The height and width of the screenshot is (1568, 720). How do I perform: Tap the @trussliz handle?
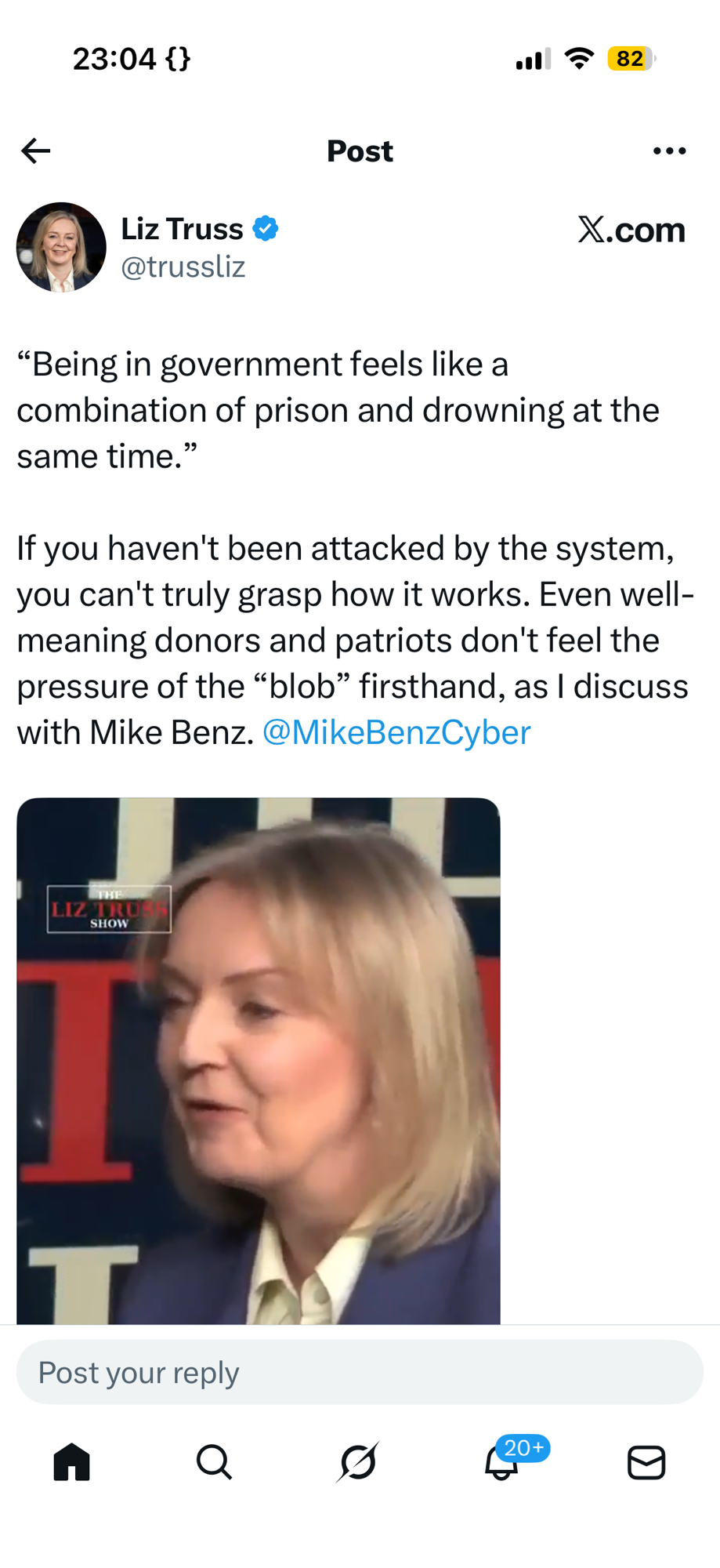click(x=183, y=267)
